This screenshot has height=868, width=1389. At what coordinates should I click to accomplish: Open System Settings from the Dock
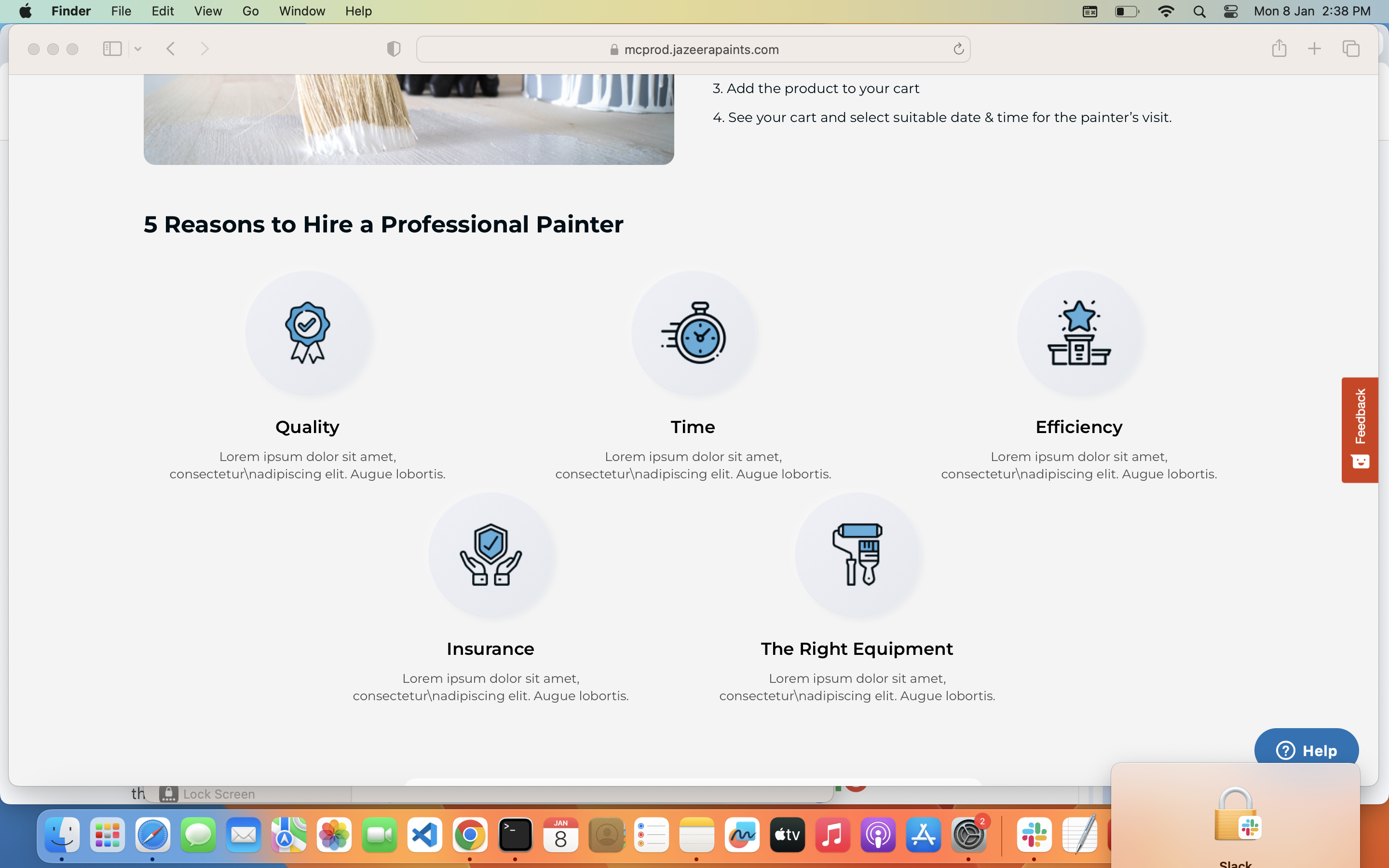(x=969, y=835)
